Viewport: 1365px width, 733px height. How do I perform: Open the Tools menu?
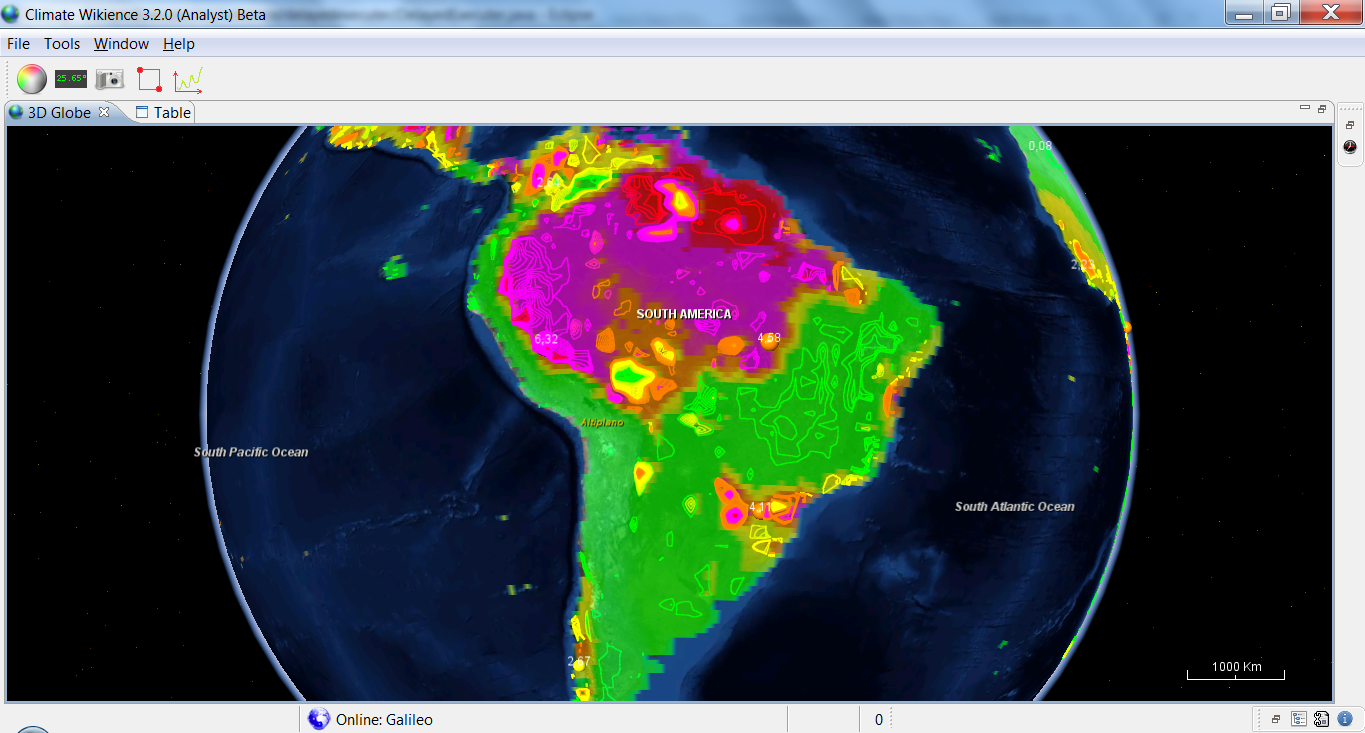(x=62, y=44)
